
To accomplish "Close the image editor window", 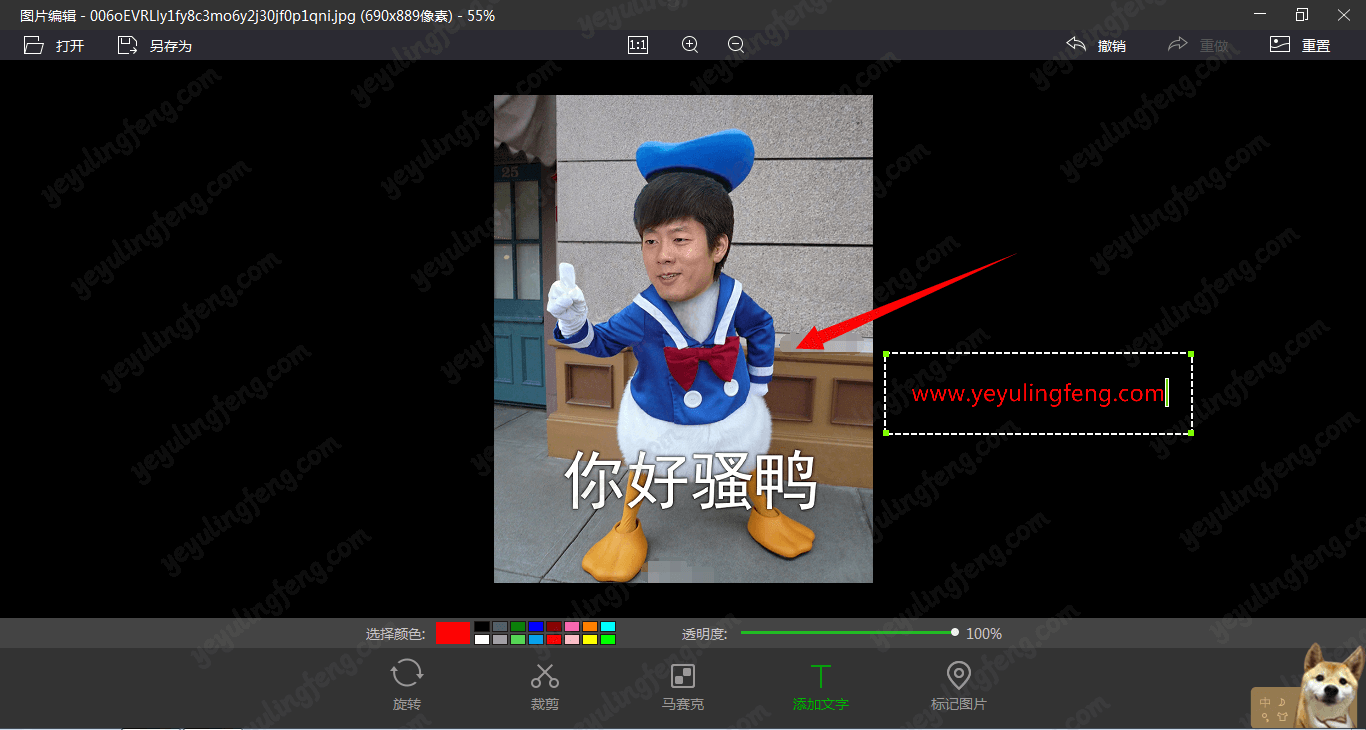I will click(x=1344, y=15).
